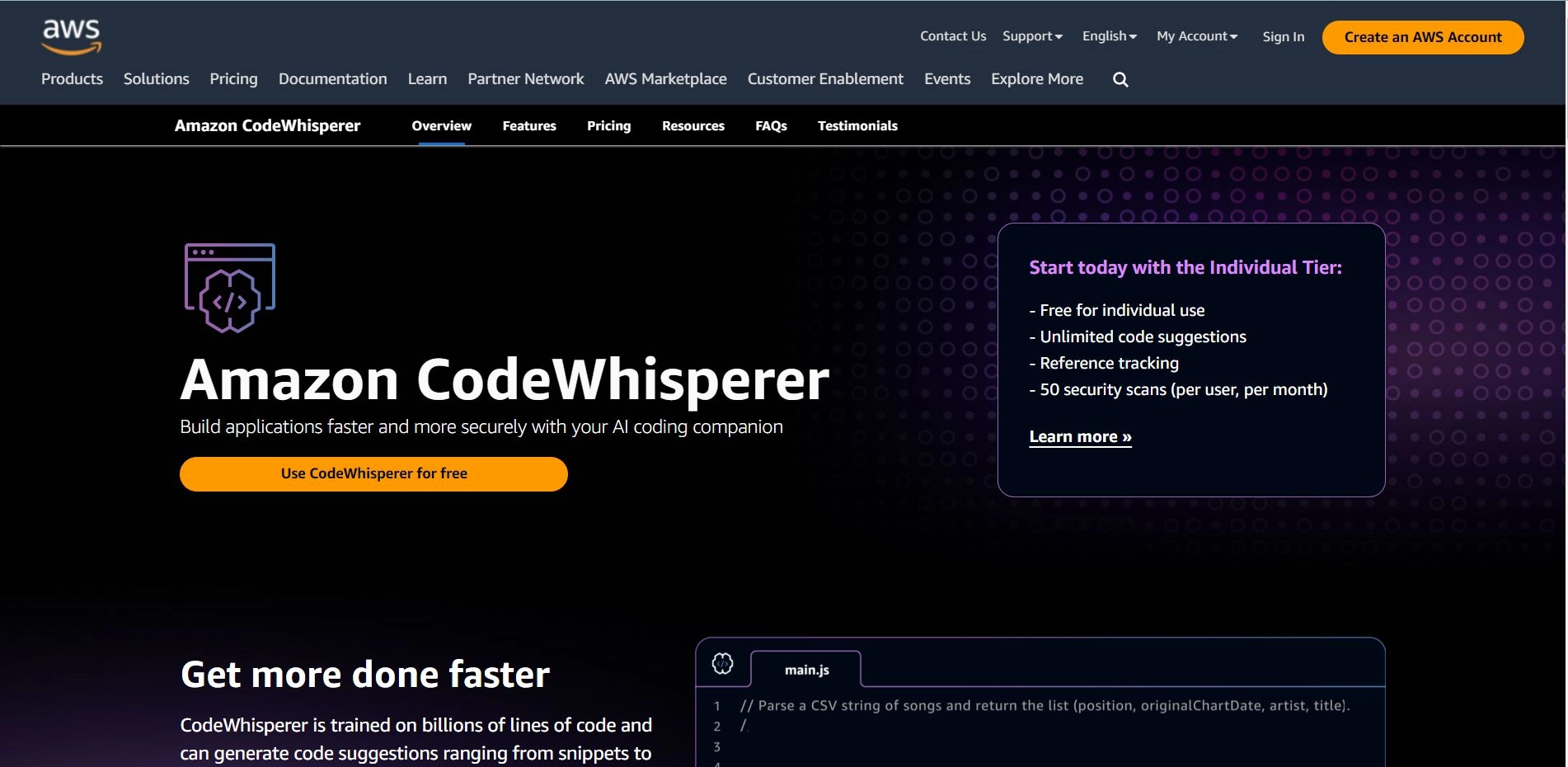Switch to the Features tab
1568x767 pixels.
point(529,125)
